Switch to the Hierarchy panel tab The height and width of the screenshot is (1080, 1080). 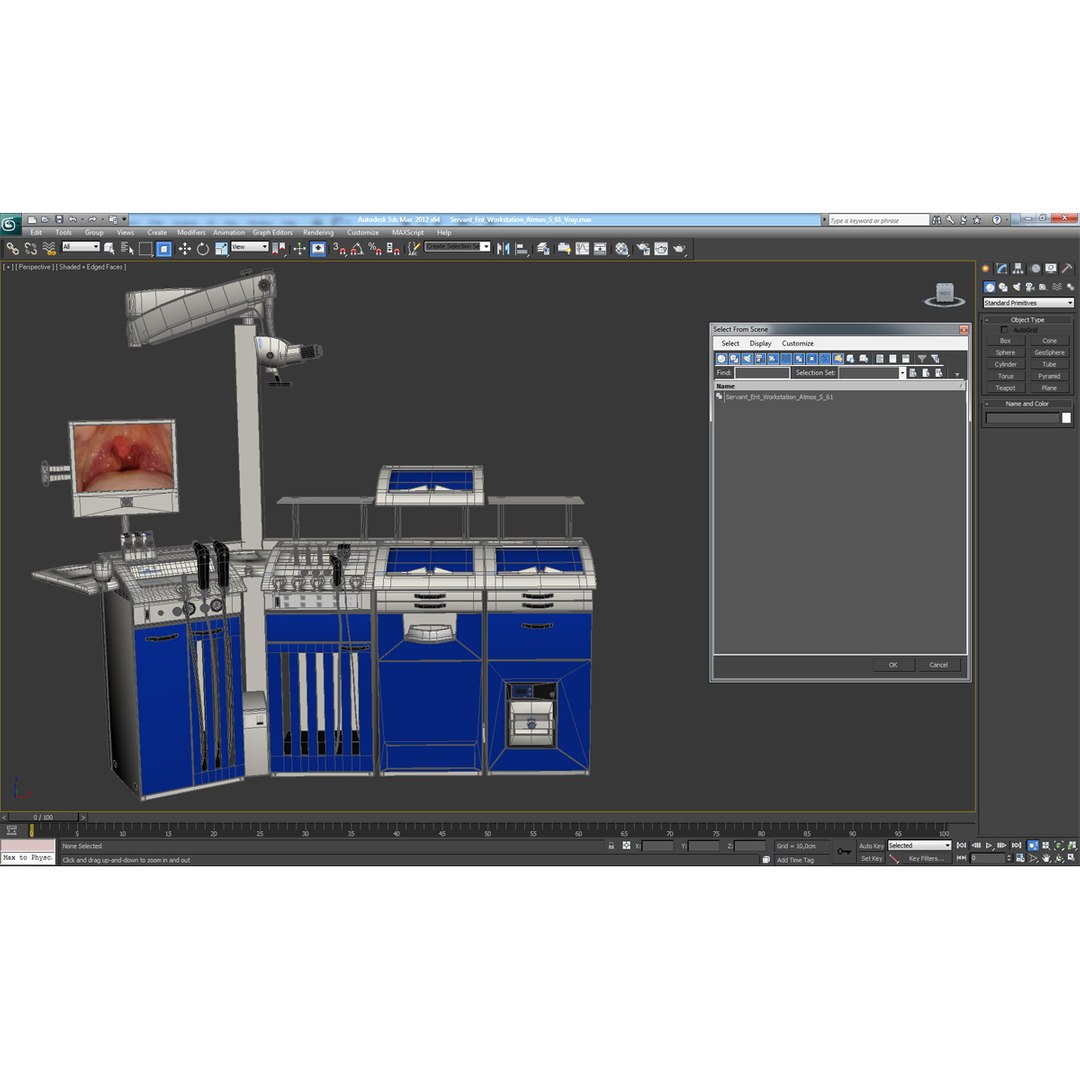[1017, 269]
